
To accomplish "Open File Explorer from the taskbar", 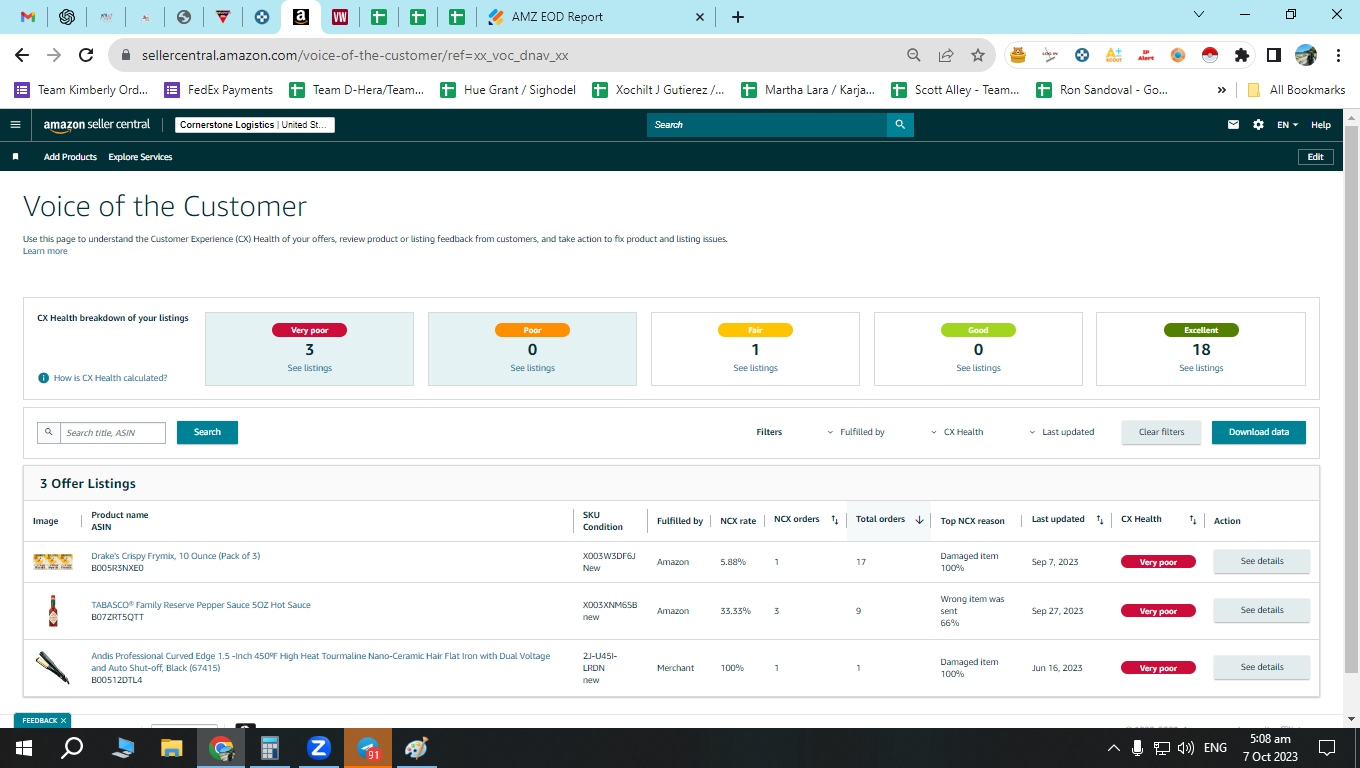I will 172,748.
